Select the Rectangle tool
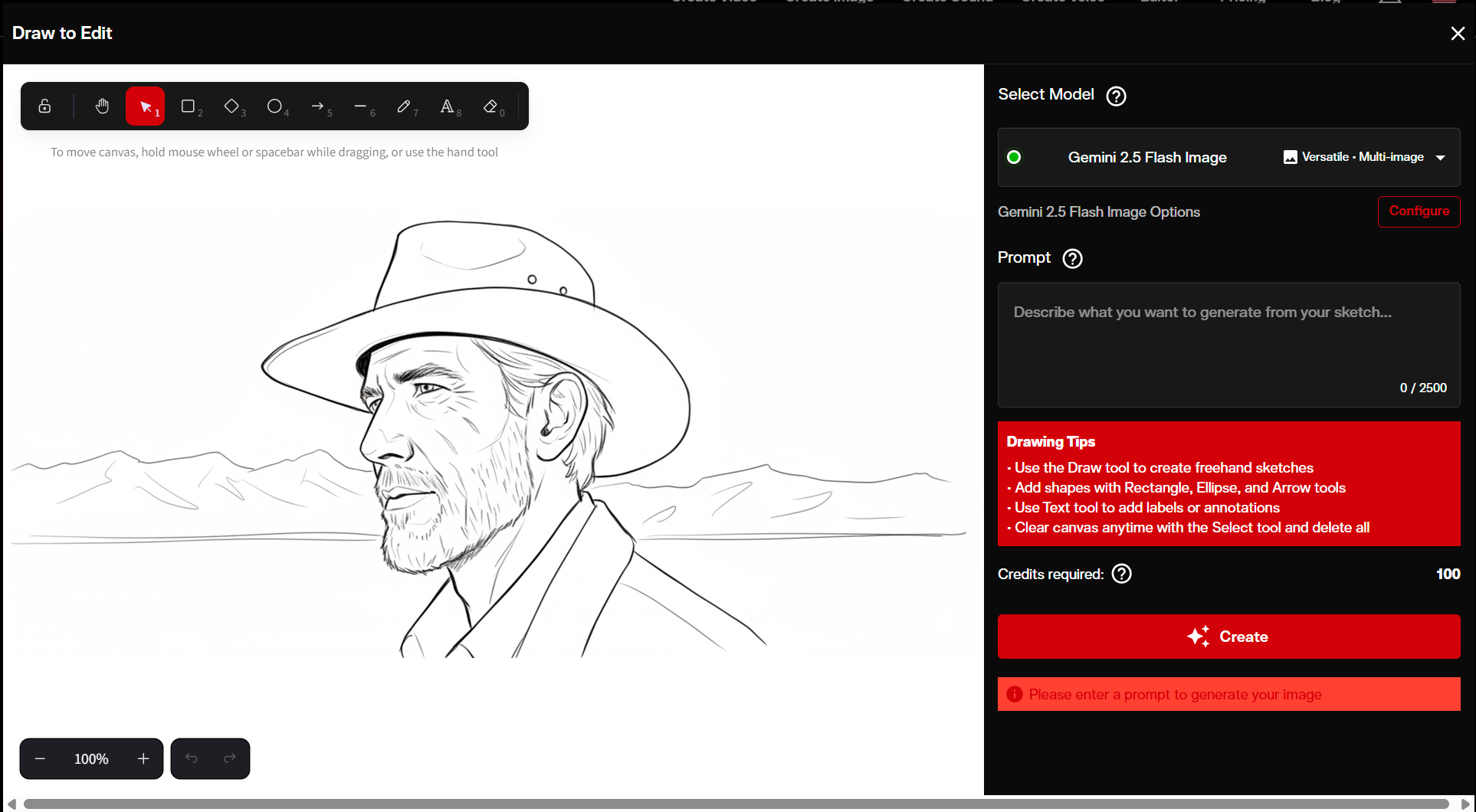The width and height of the screenshot is (1476, 812). click(x=189, y=106)
